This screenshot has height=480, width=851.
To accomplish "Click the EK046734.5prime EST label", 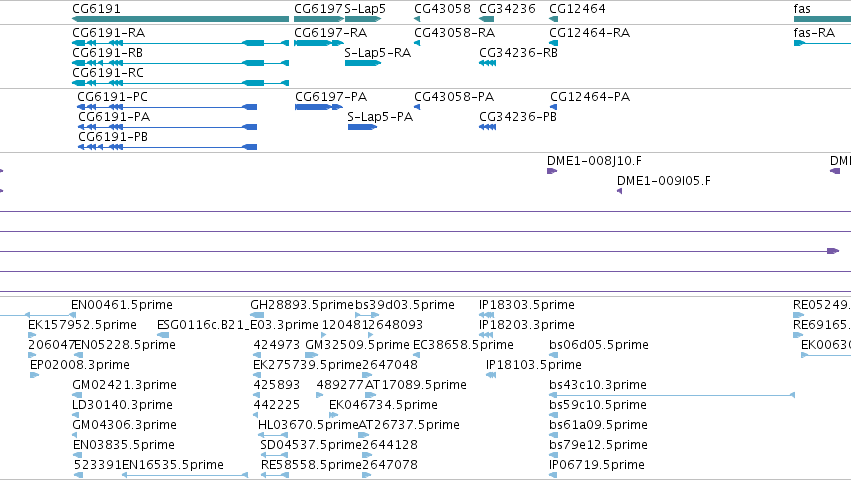I will (383, 405).
